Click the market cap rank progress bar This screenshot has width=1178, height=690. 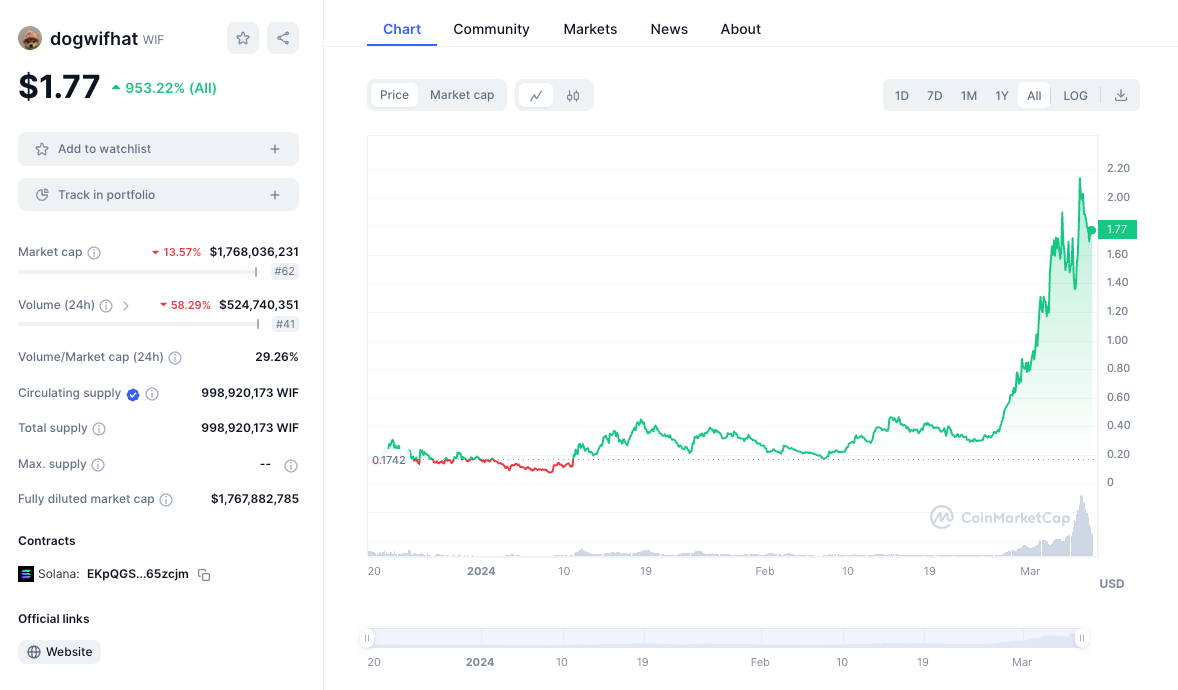[137, 271]
